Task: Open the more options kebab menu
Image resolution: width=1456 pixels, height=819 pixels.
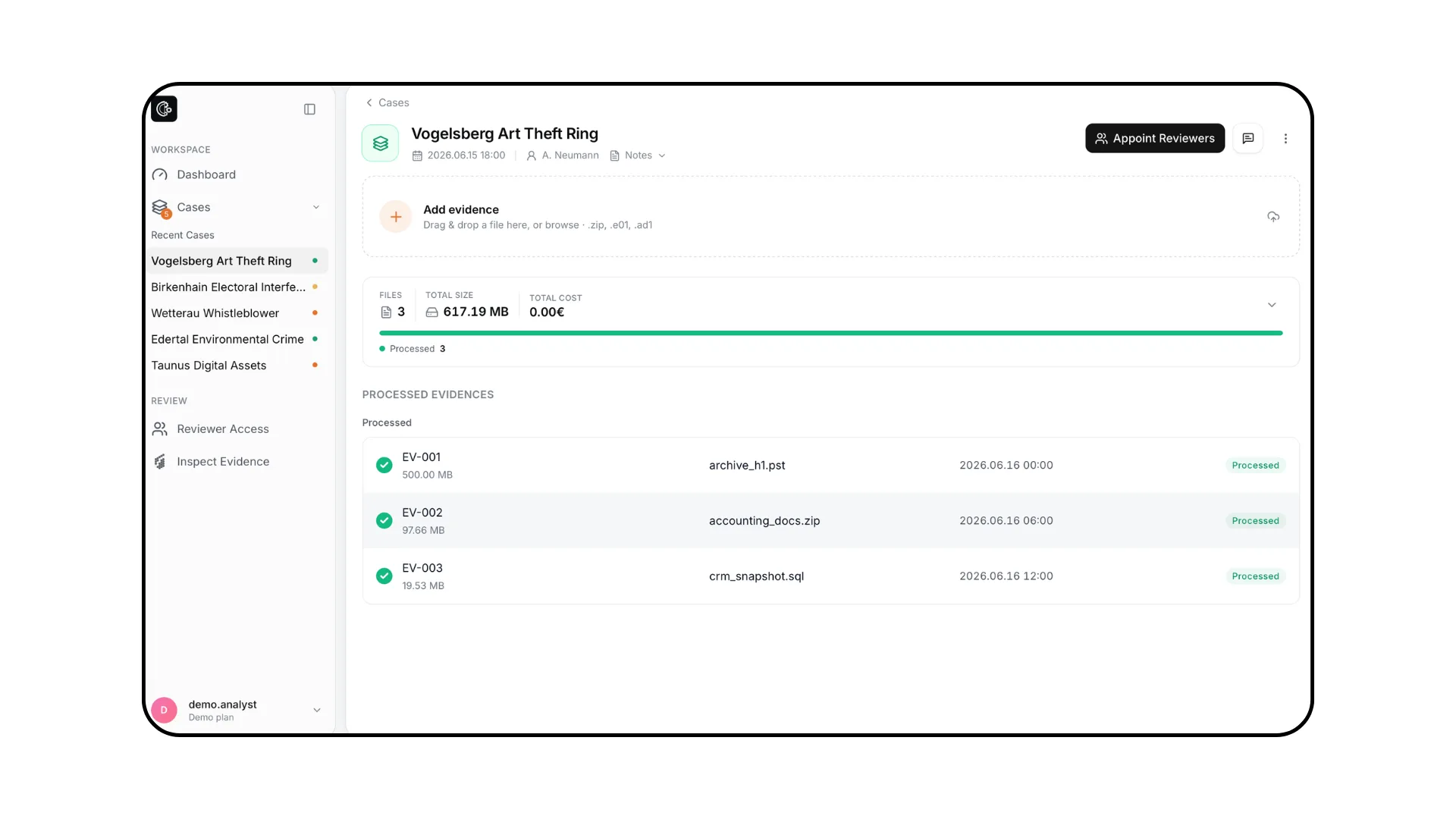Action: (1285, 139)
